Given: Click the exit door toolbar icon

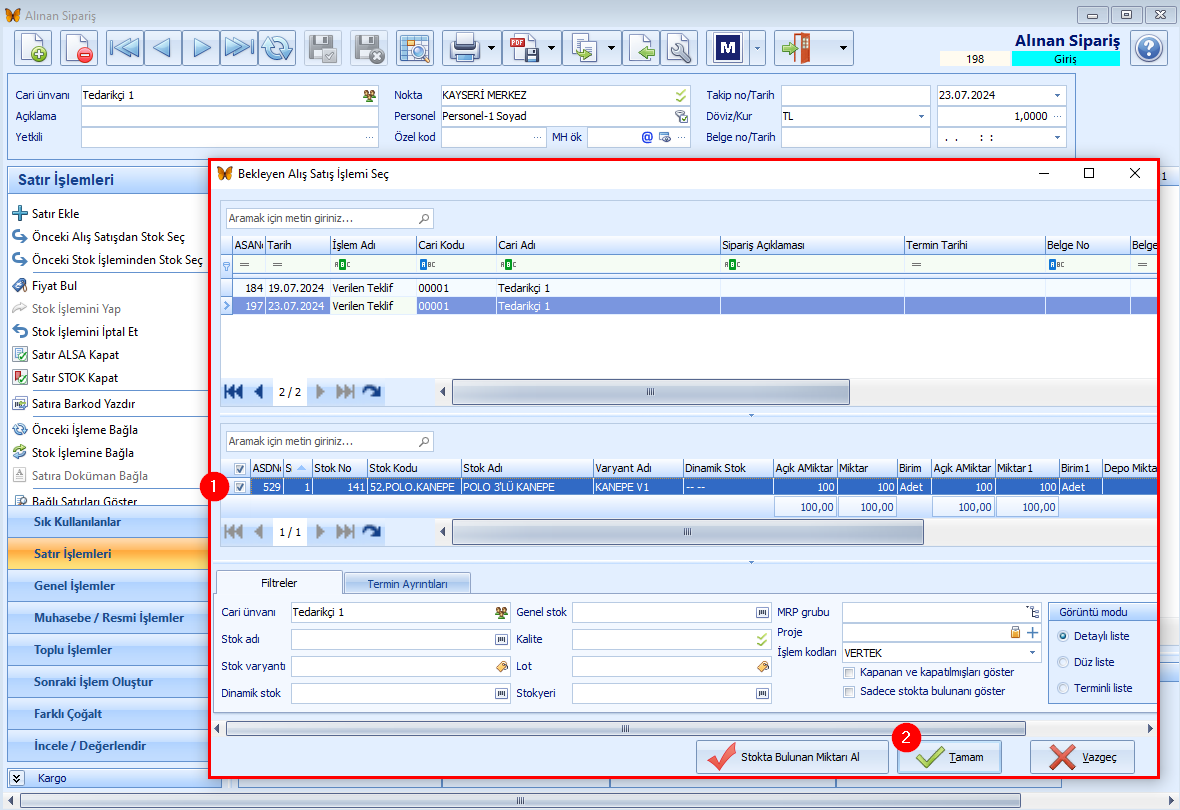Looking at the screenshot, I should click(x=797, y=49).
